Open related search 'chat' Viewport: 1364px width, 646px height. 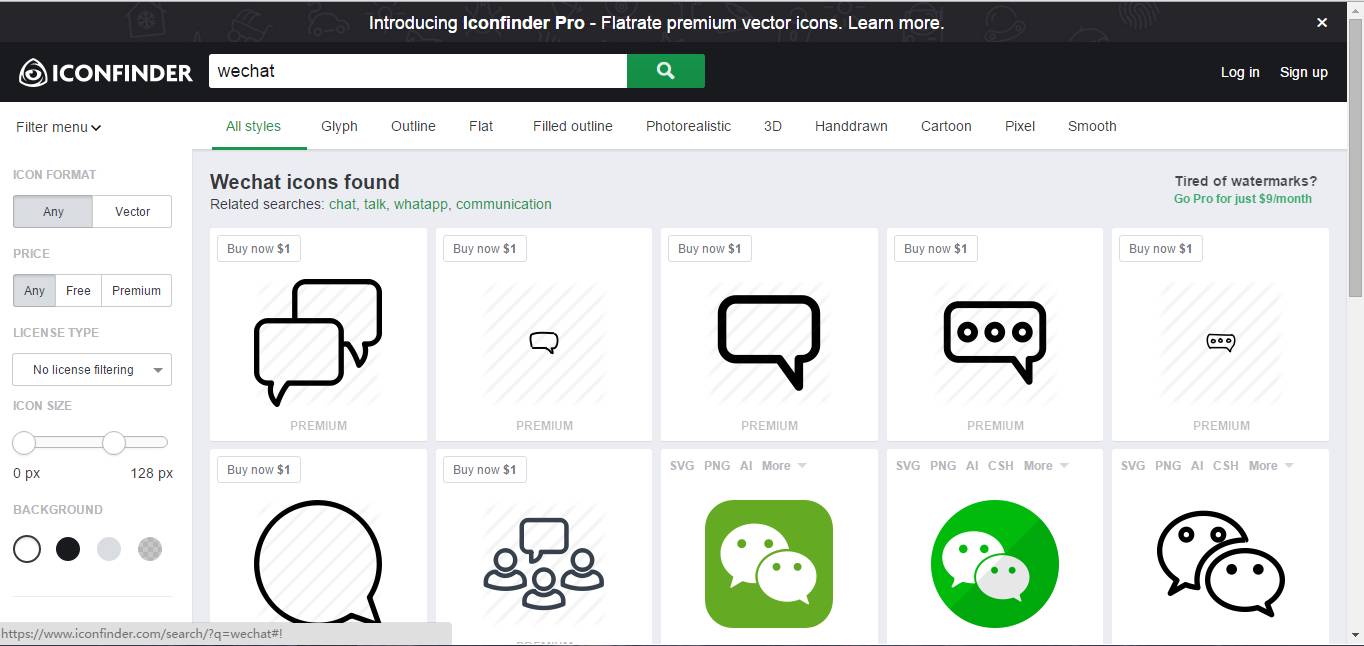[x=342, y=204]
